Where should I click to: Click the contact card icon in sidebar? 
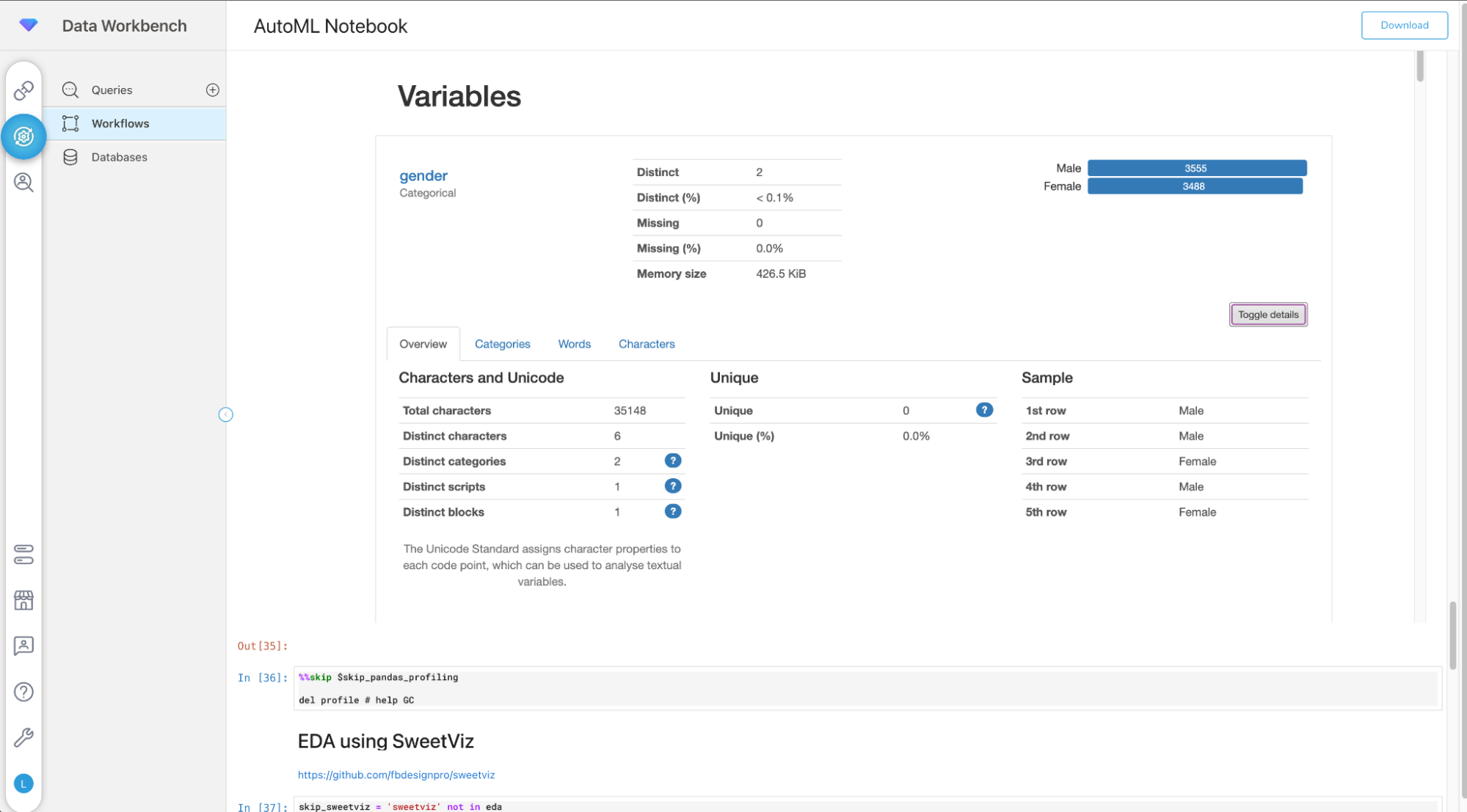point(23,645)
